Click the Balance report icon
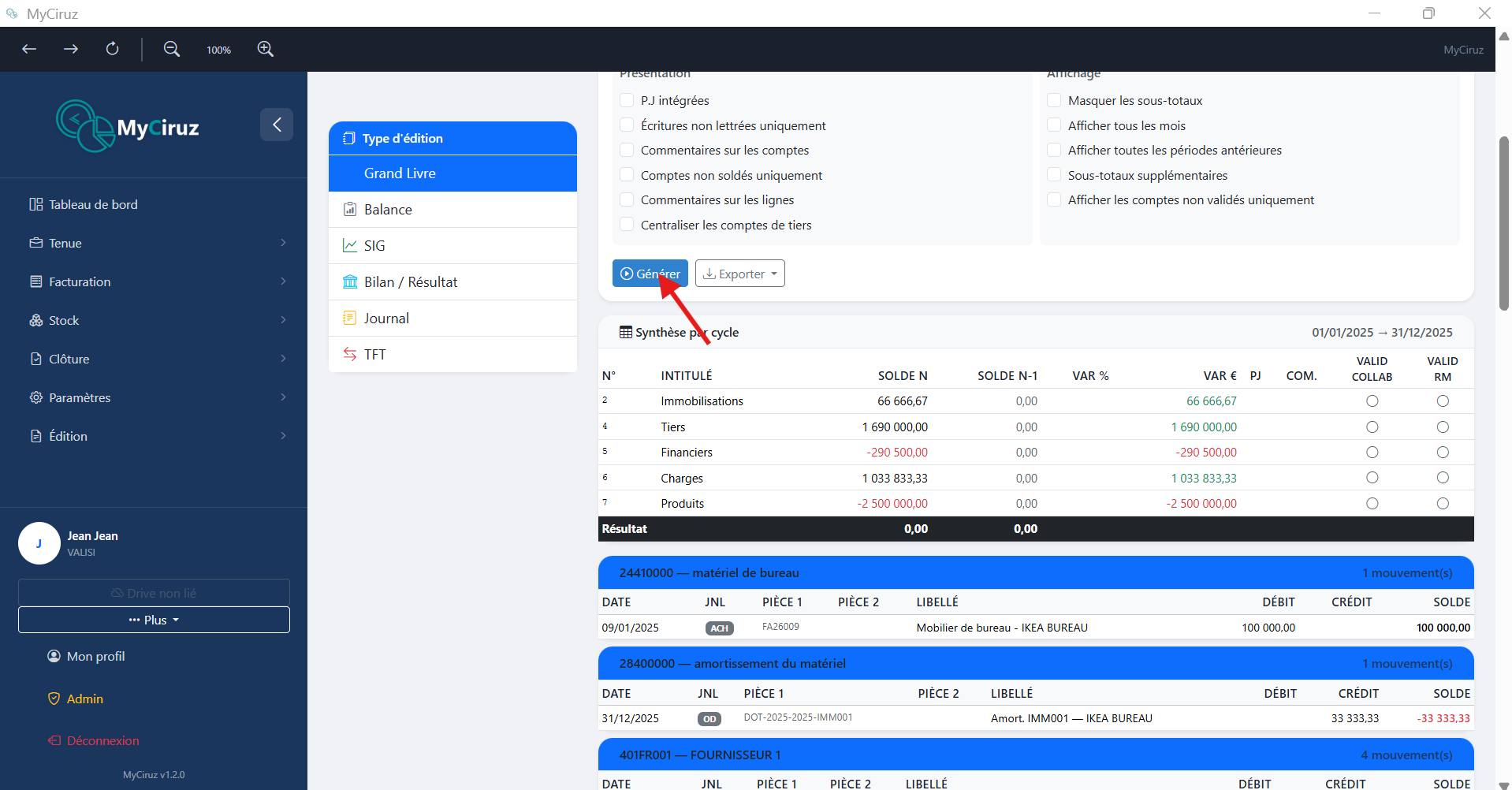Viewport: 1512px width, 790px height. coord(350,209)
